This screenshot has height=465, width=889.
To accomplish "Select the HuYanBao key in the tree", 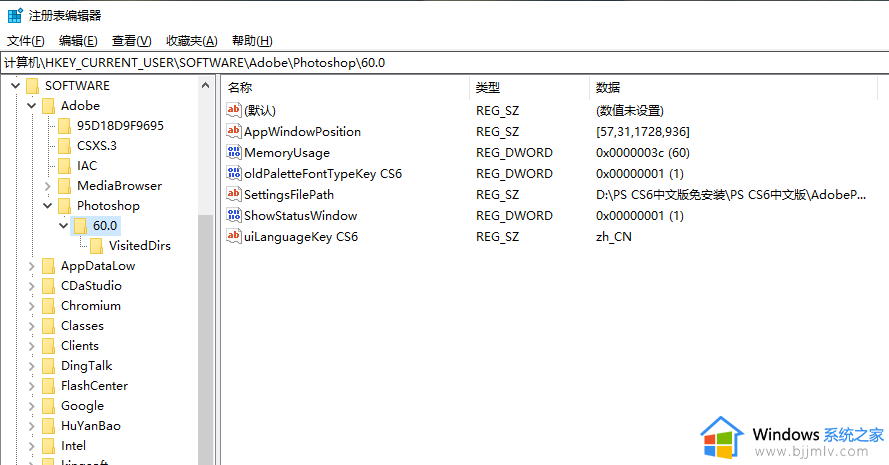I will point(91,426).
